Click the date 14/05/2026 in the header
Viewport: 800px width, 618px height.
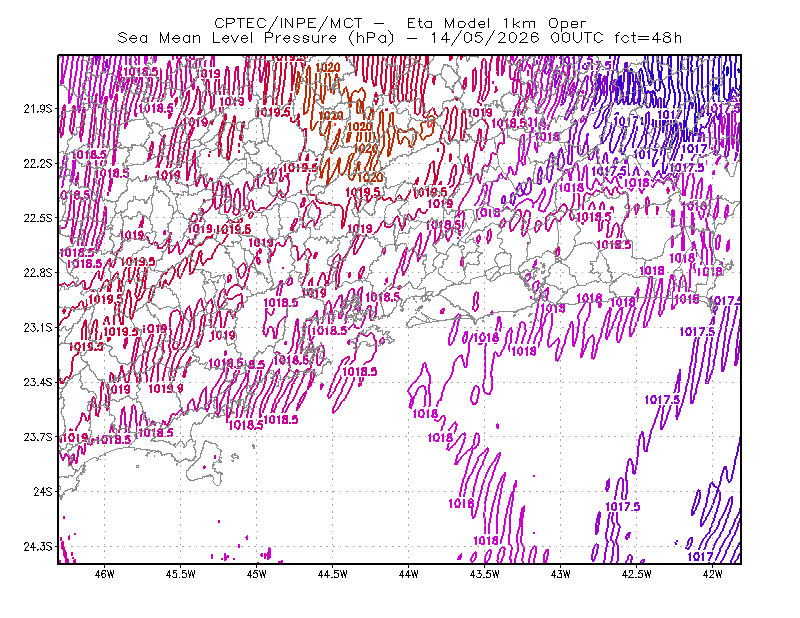coord(484,38)
